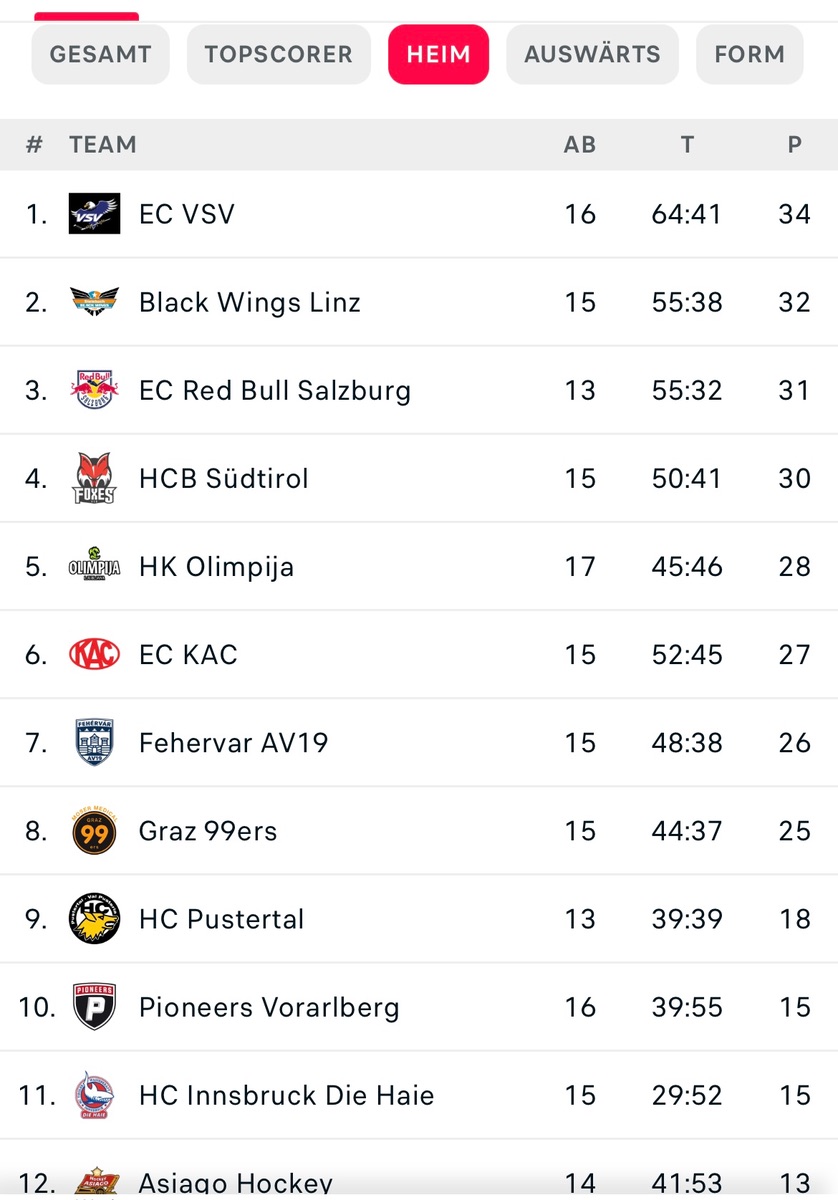Screen dimensions: 838x1200
Task: Open the EC Red Bull Salzburg logo
Action: click(94, 390)
